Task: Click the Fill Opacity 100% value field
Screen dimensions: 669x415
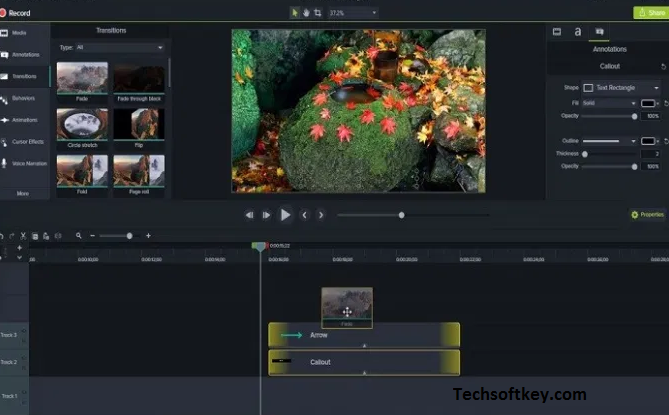Action: click(652, 116)
